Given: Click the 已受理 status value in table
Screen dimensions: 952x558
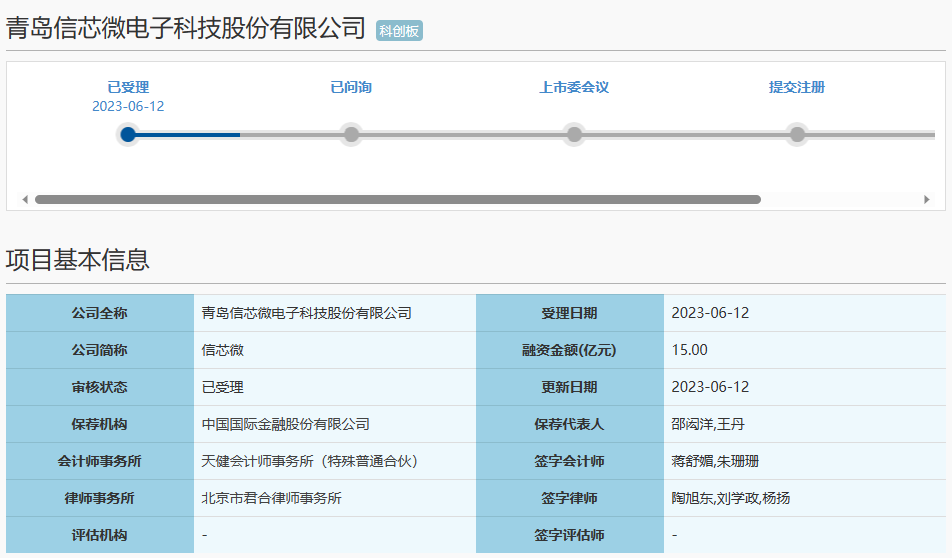Looking at the screenshot, I should pos(223,387).
